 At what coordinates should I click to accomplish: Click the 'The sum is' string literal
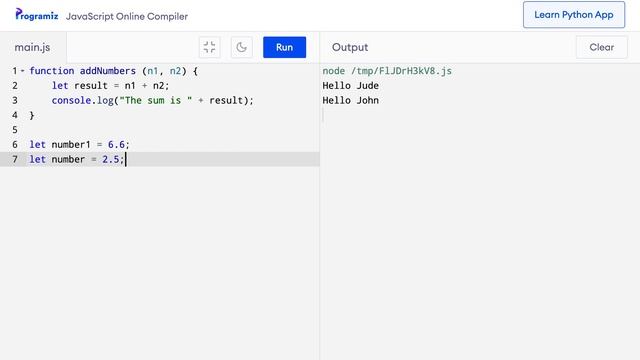click(x=156, y=100)
